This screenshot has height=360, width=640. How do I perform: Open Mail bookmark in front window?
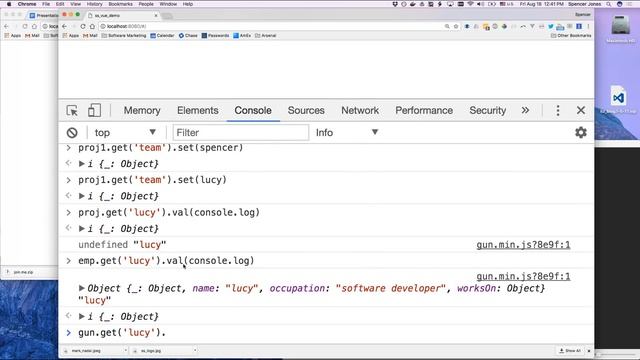click(x=90, y=36)
